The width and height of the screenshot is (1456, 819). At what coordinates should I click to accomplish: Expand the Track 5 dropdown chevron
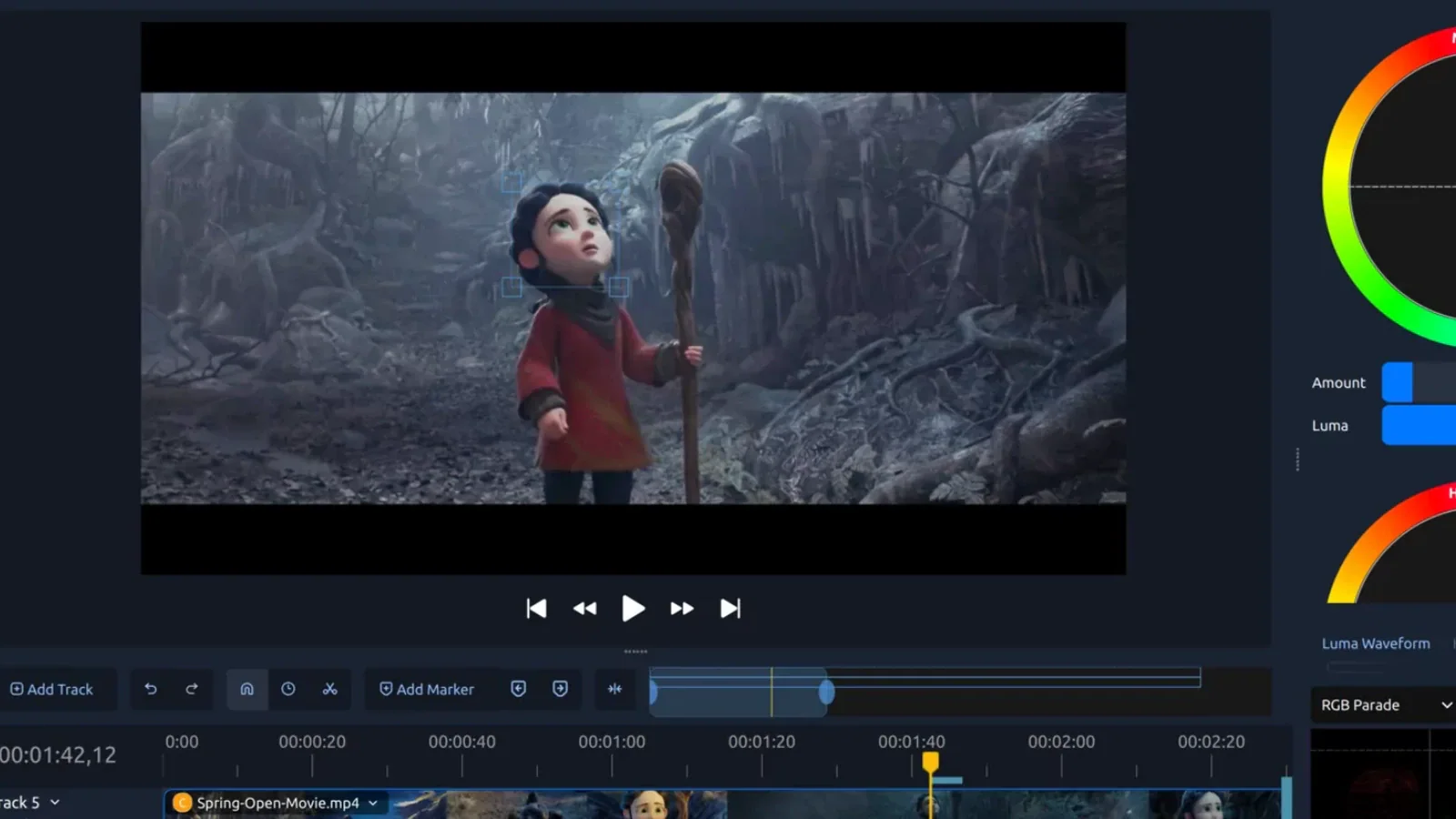pyautogui.click(x=55, y=803)
